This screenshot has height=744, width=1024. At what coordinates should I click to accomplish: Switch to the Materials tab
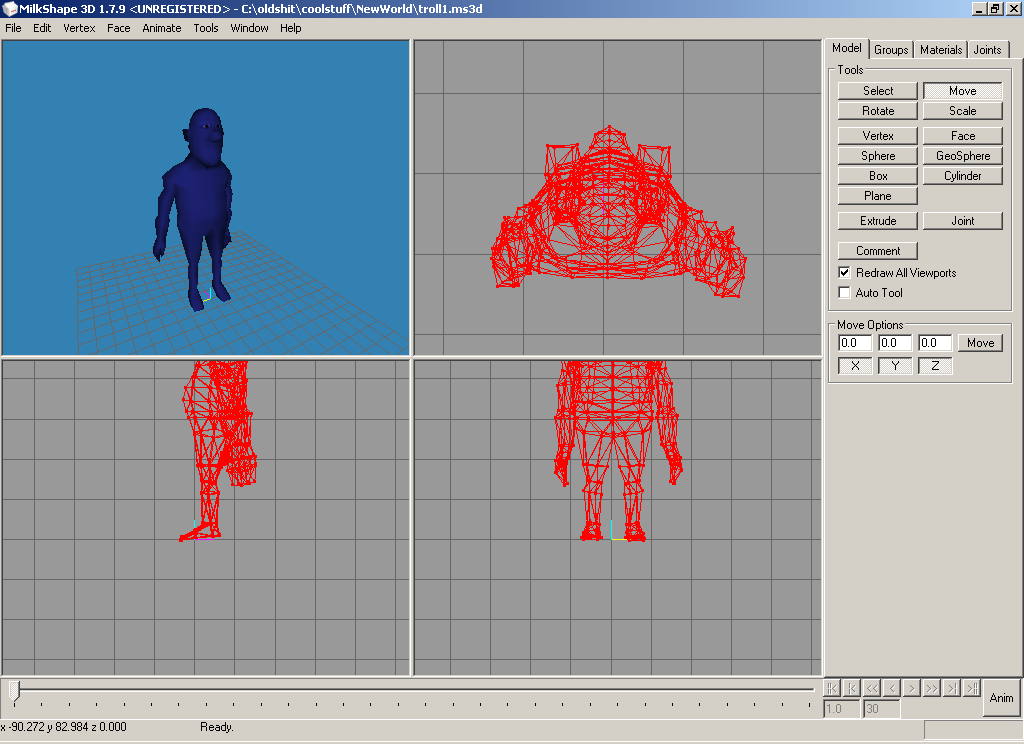coord(940,50)
